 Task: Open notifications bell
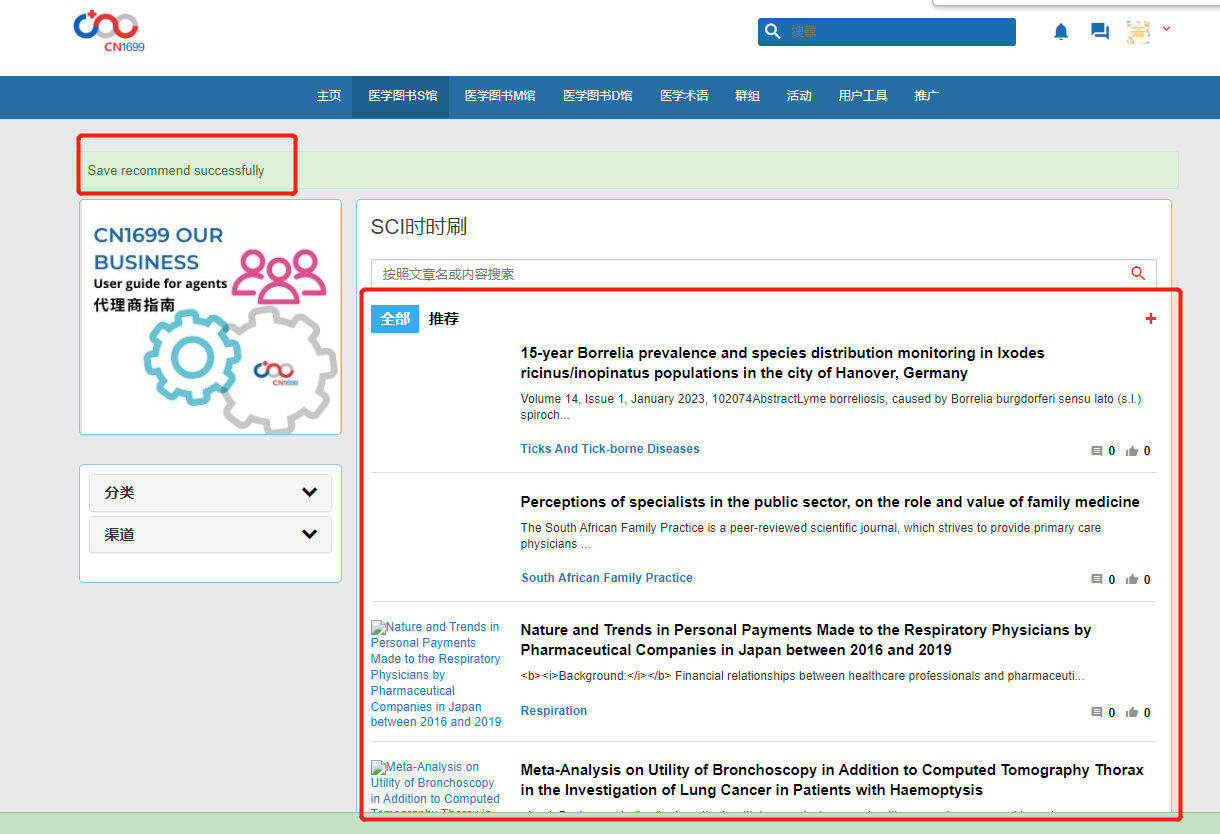[1061, 32]
